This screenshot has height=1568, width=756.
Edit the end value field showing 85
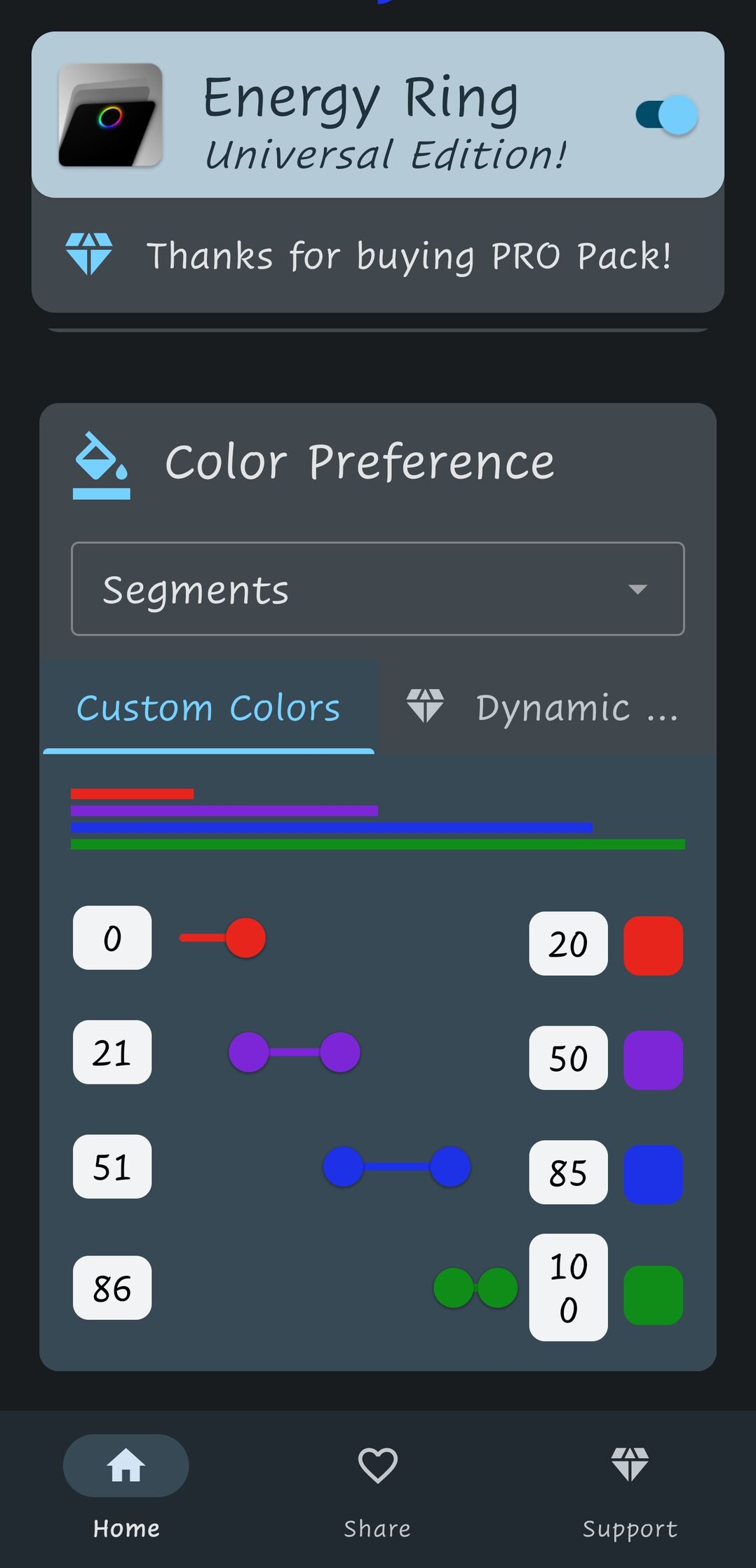click(568, 1172)
